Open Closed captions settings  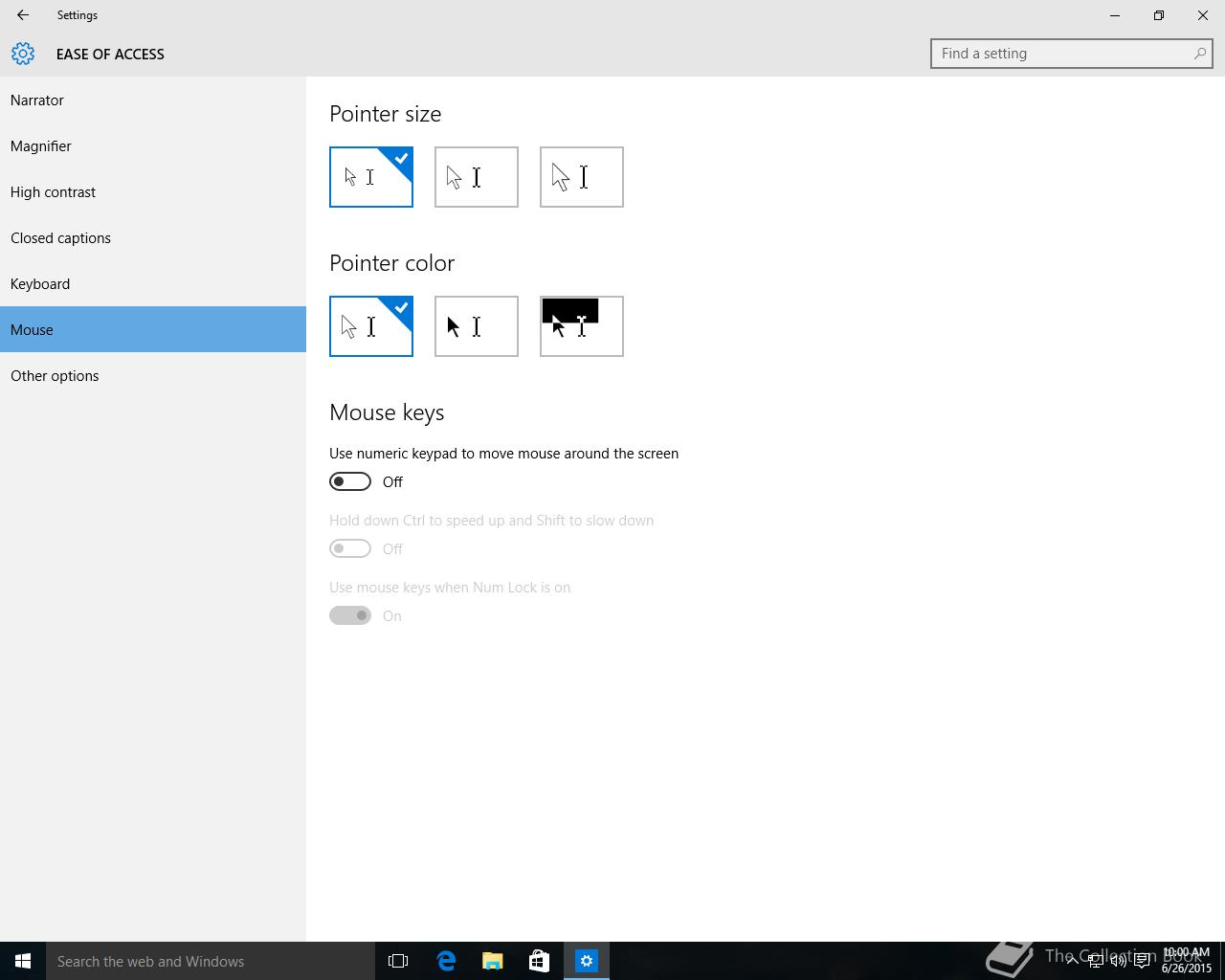tap(153, 237)
